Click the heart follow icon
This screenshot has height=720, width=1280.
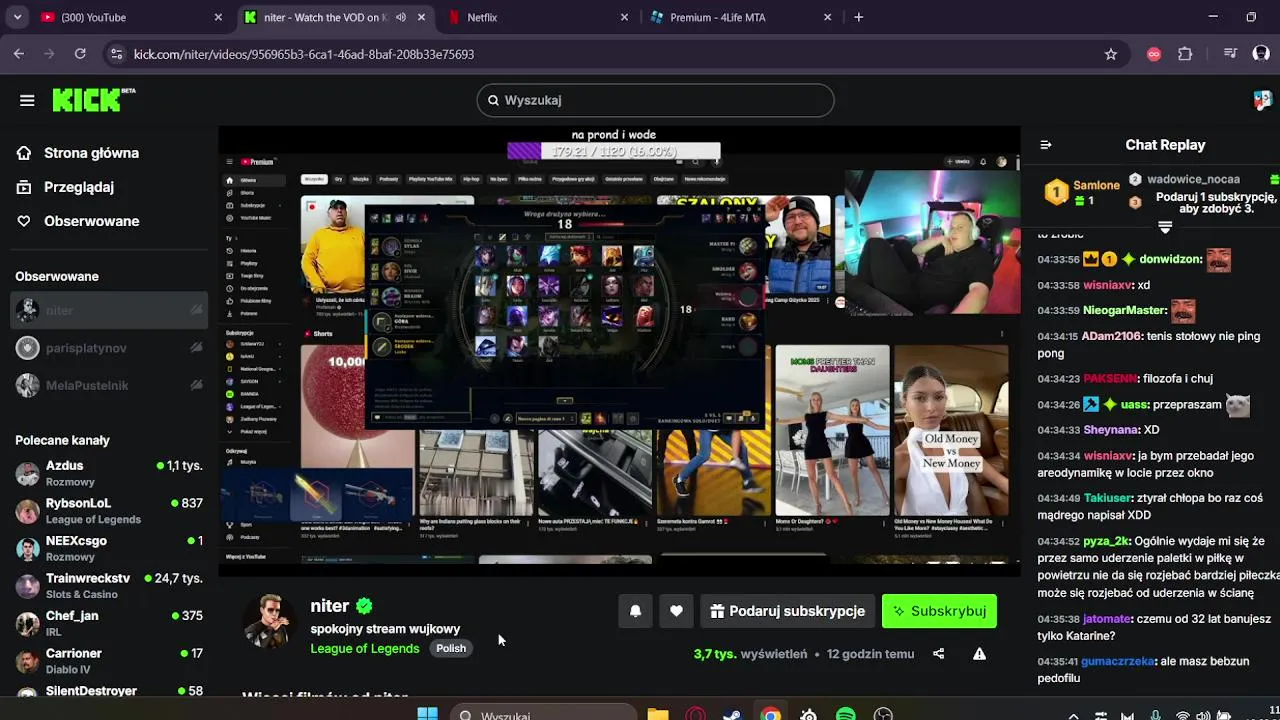click(x=676, y=611)
